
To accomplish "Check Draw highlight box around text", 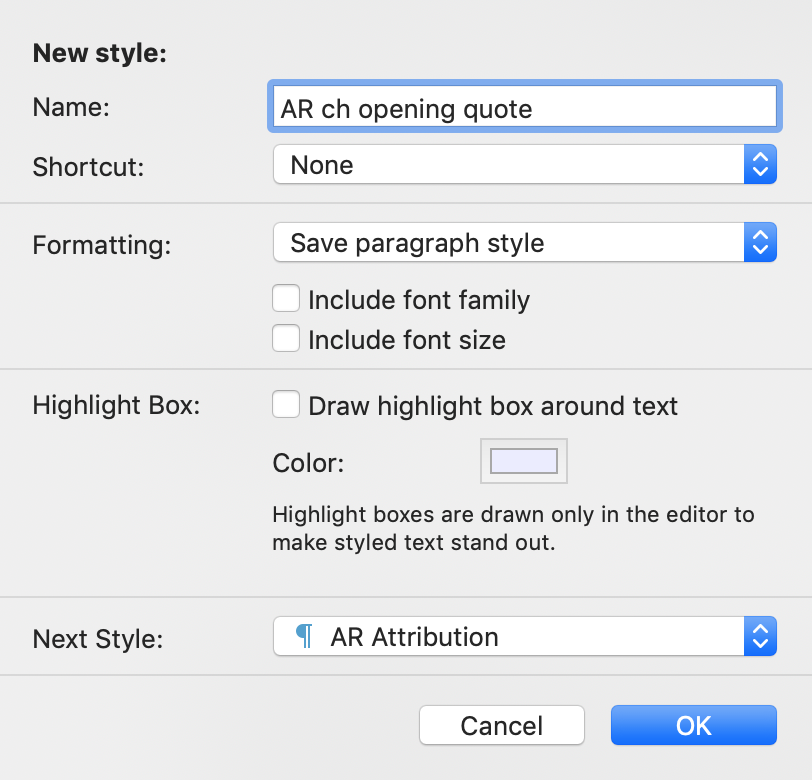I will pyautogui.click(x=286, y=404).
